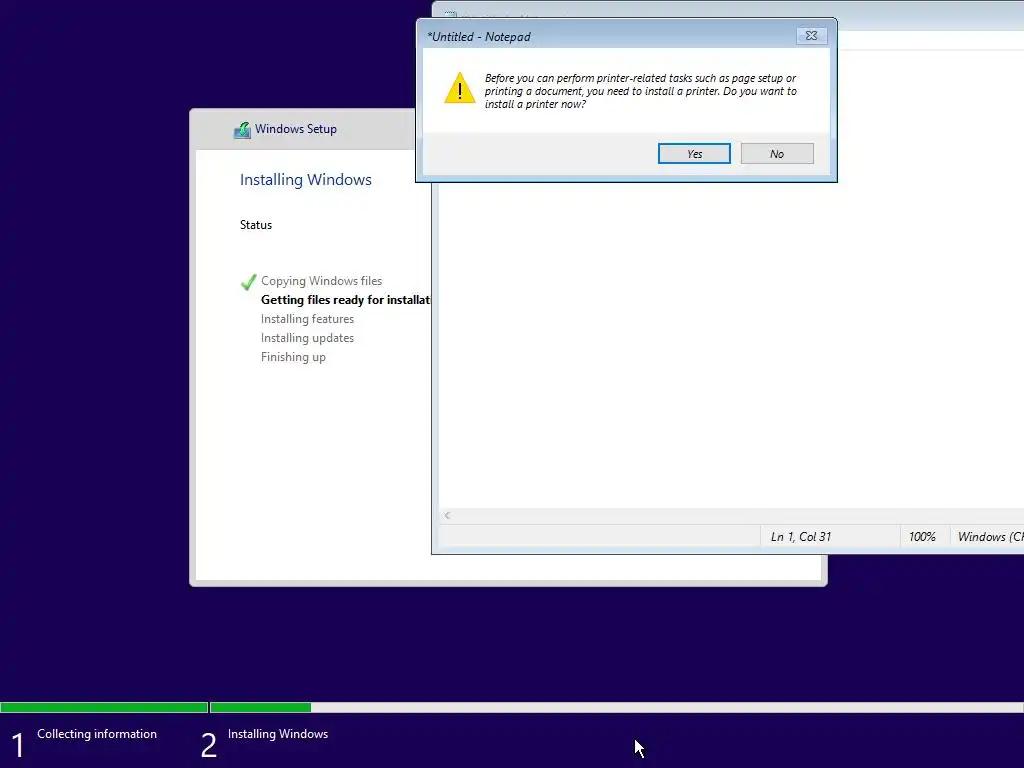Click the 'Ln 1, Col 31' status bar entry
Viewport: 1024px width, 768px height.
pos(801,537)
